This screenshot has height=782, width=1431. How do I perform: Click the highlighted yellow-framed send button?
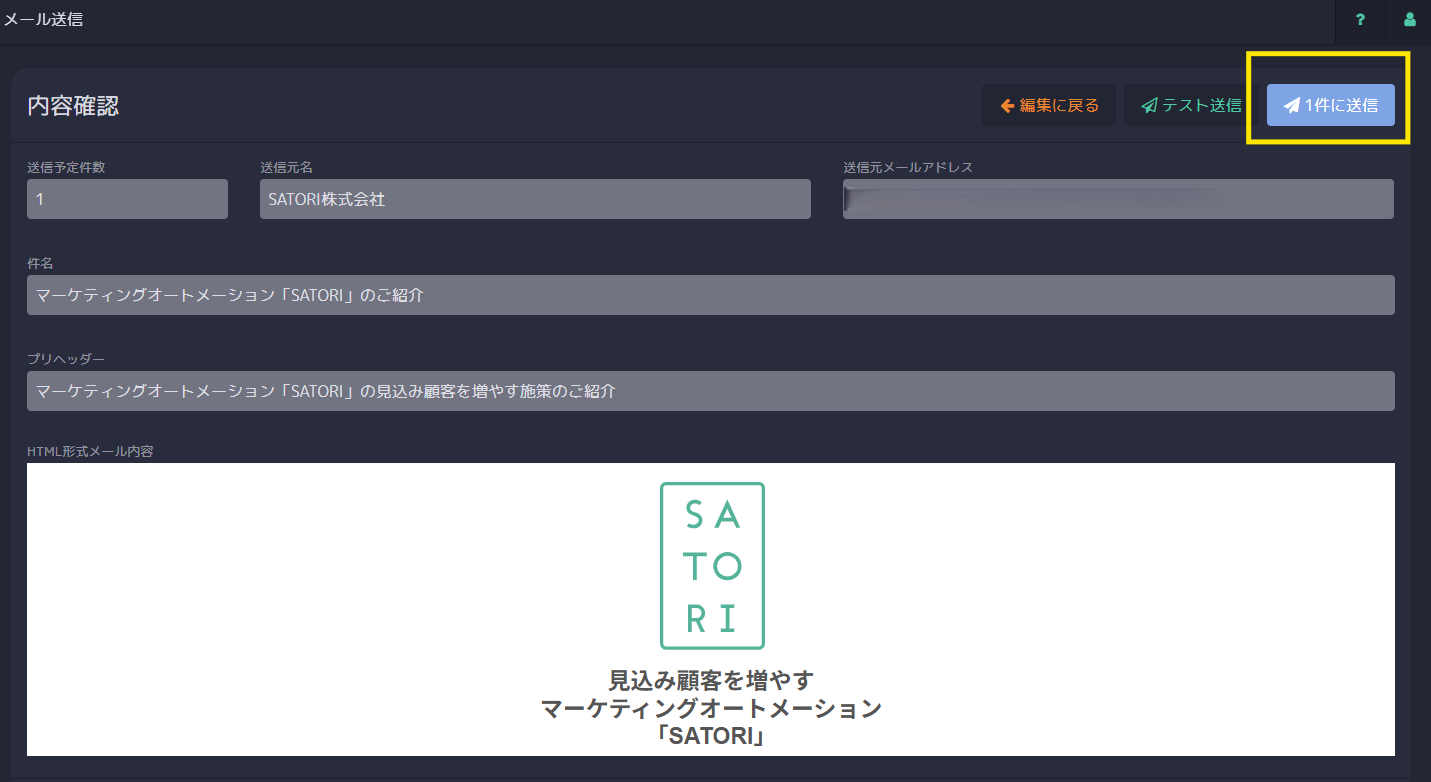tap(1331, 104)
